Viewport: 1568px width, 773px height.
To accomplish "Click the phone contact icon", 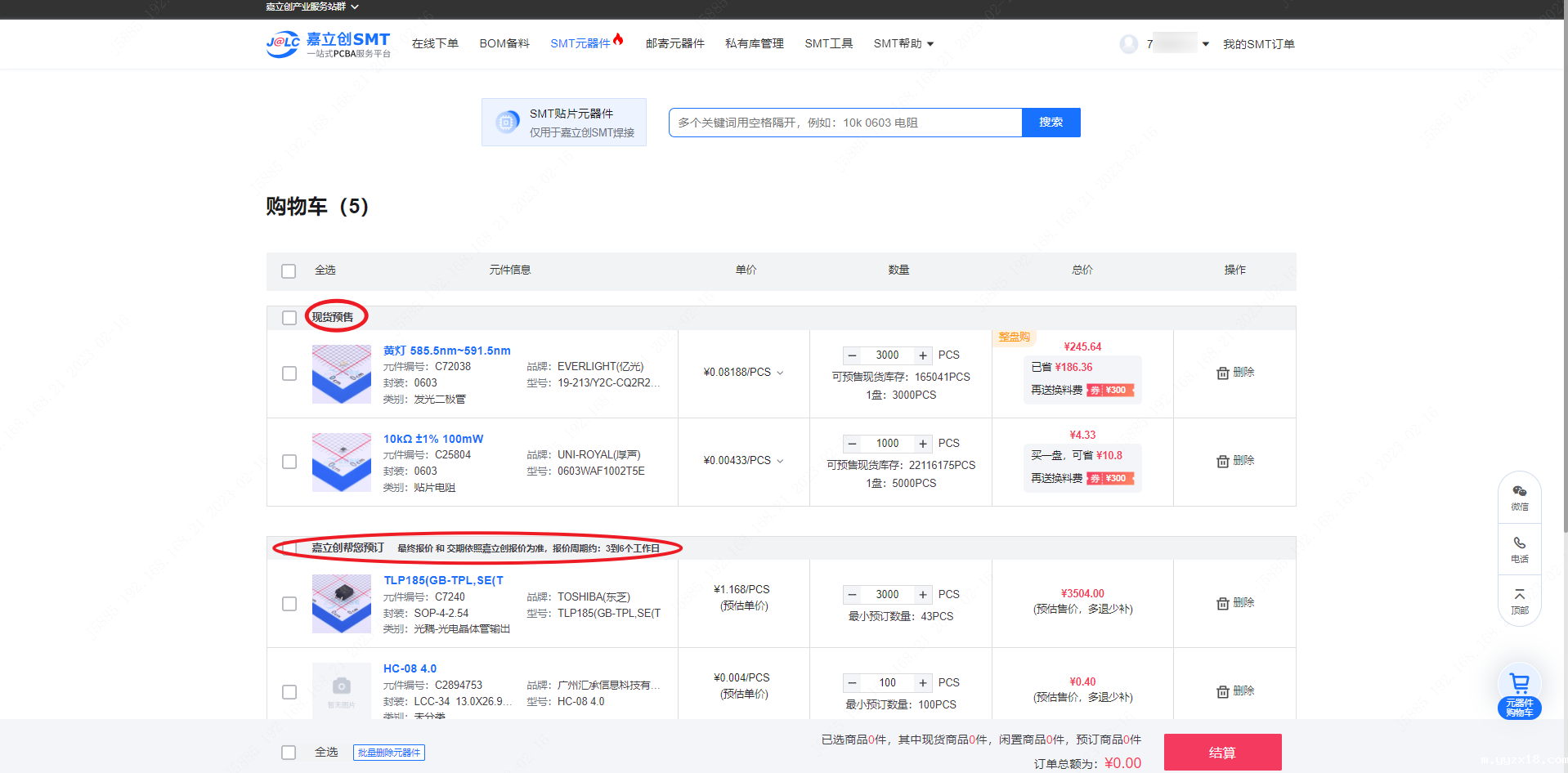I will coord(1519,548).
